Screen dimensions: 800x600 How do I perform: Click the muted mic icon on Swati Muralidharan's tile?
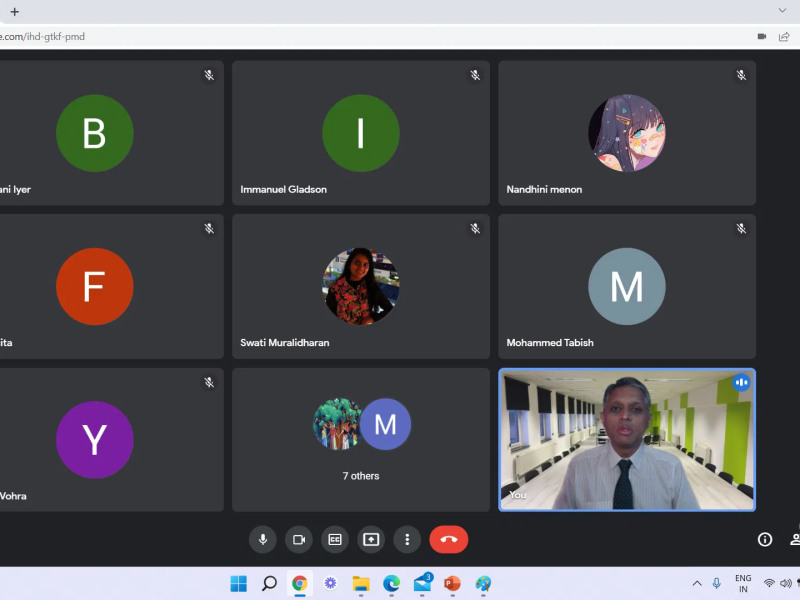click(x=475, y=229)
